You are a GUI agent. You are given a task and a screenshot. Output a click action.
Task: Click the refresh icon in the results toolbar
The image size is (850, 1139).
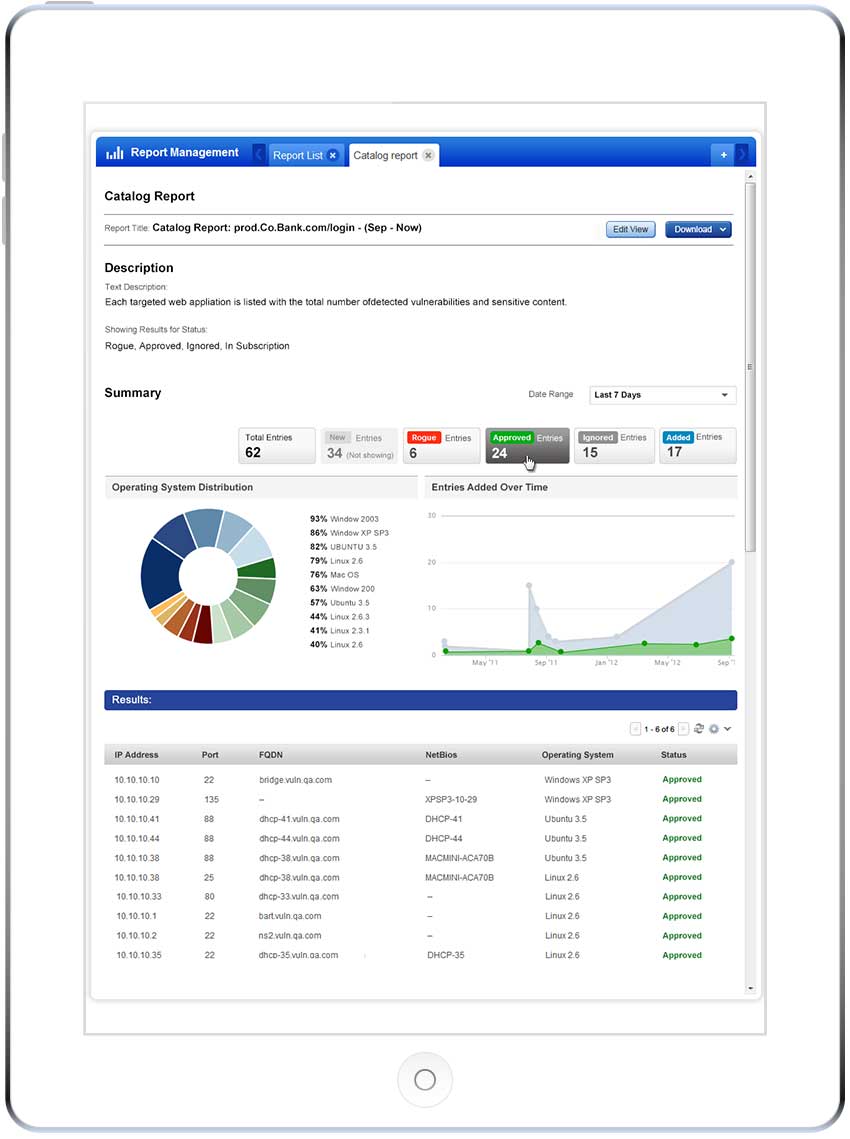coord(699,729)
